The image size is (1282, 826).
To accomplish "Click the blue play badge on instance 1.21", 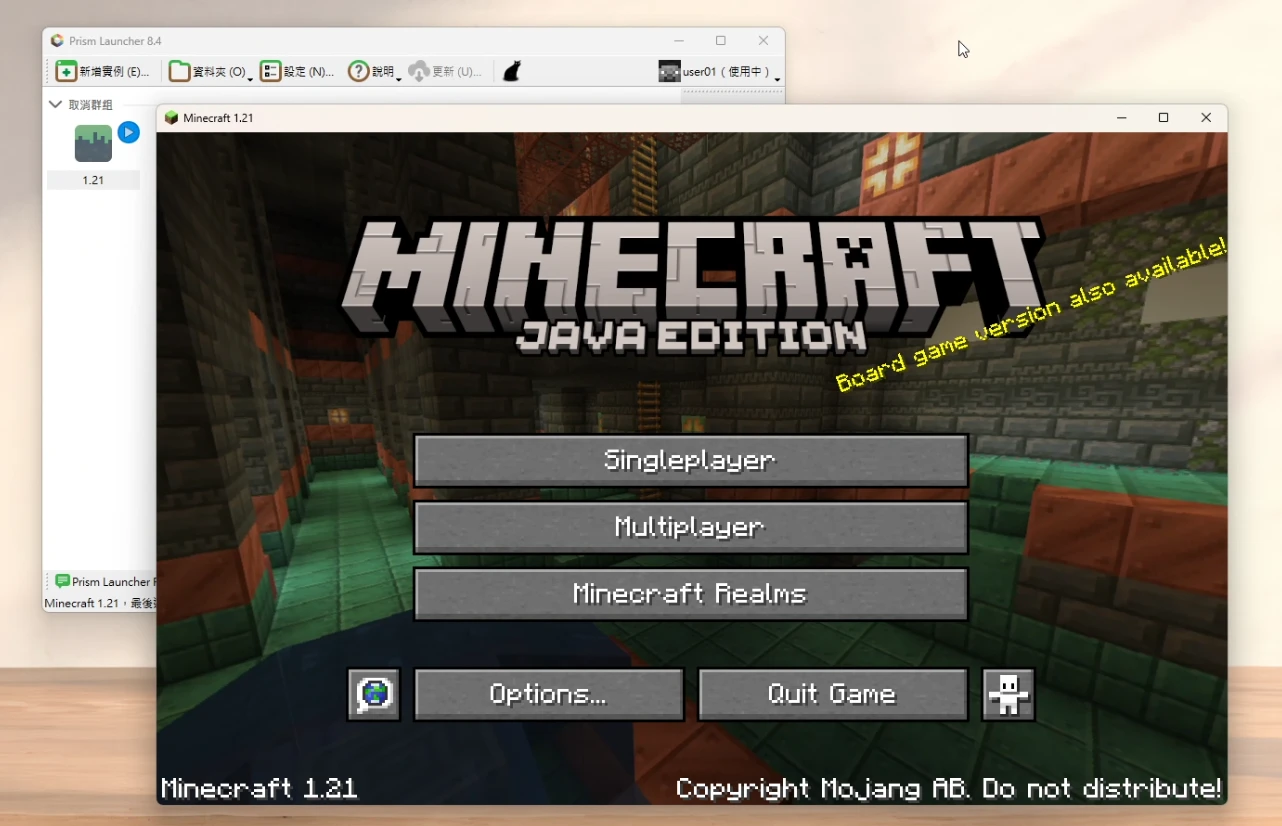I will point(128,132).
